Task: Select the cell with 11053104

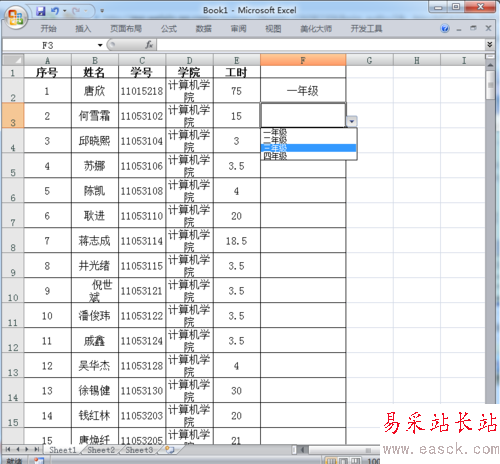Action: point(142,140)
